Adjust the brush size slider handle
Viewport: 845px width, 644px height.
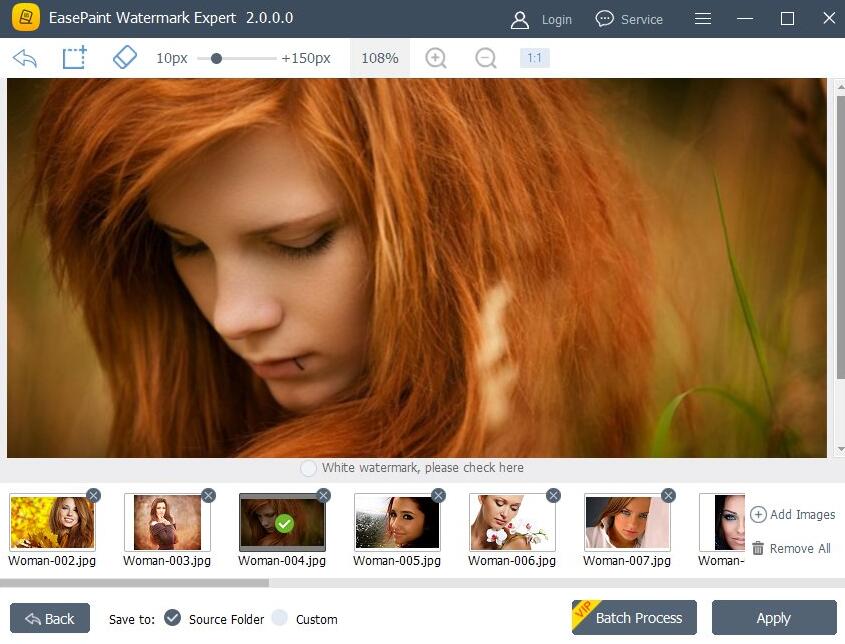pyautogui.click(x=216, y=58)
